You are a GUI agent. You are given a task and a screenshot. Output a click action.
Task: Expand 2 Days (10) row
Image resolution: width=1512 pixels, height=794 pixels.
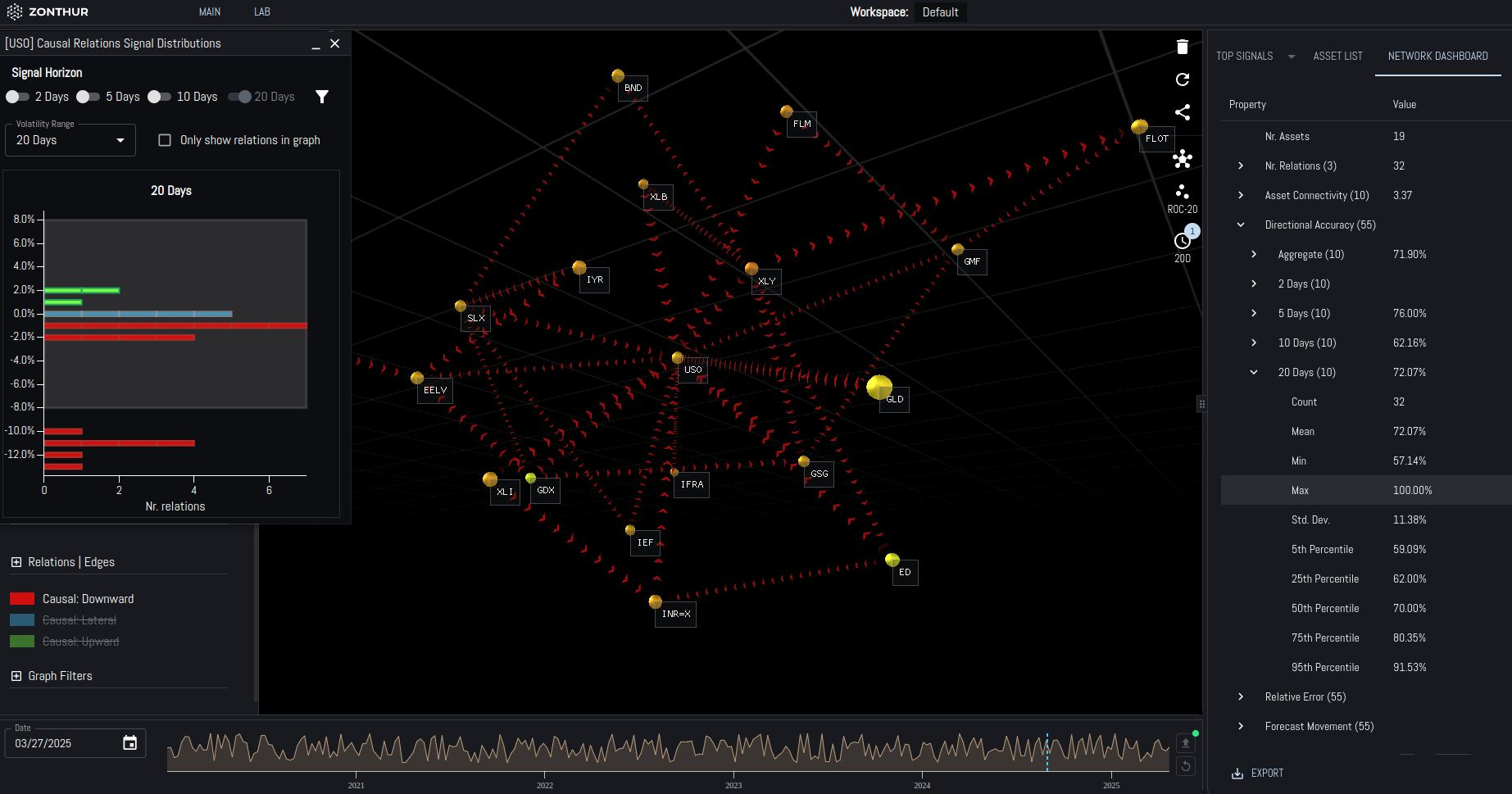(x=1254, y=284)
